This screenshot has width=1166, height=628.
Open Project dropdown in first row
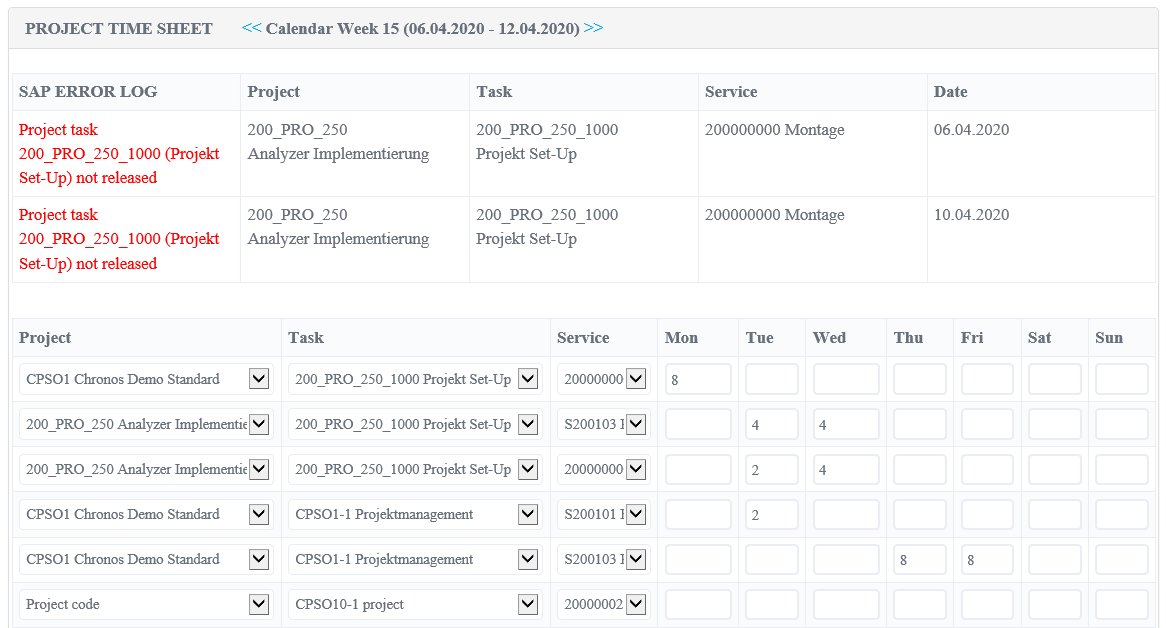(x=258, y=379)
